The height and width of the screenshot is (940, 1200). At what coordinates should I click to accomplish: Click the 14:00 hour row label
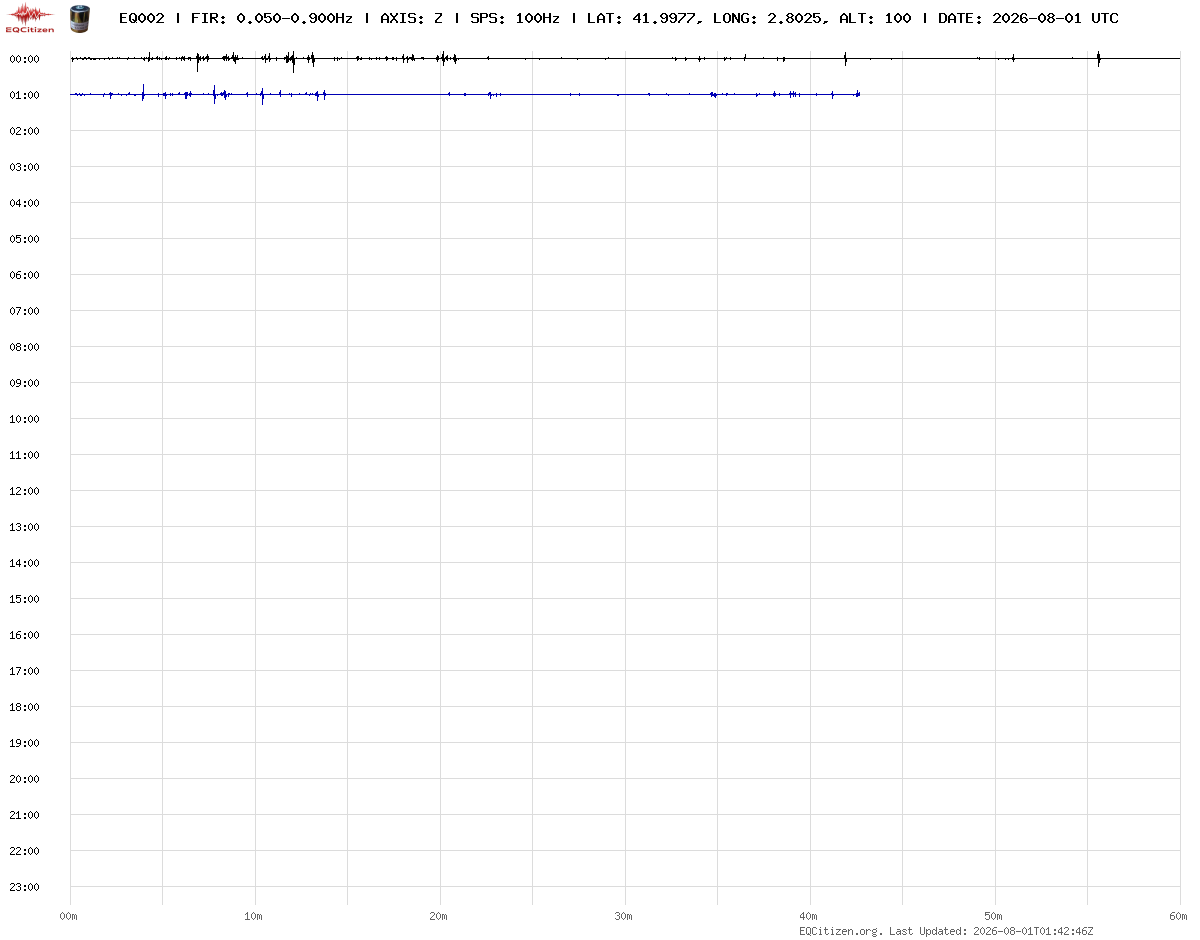click(x=24, y=563)
